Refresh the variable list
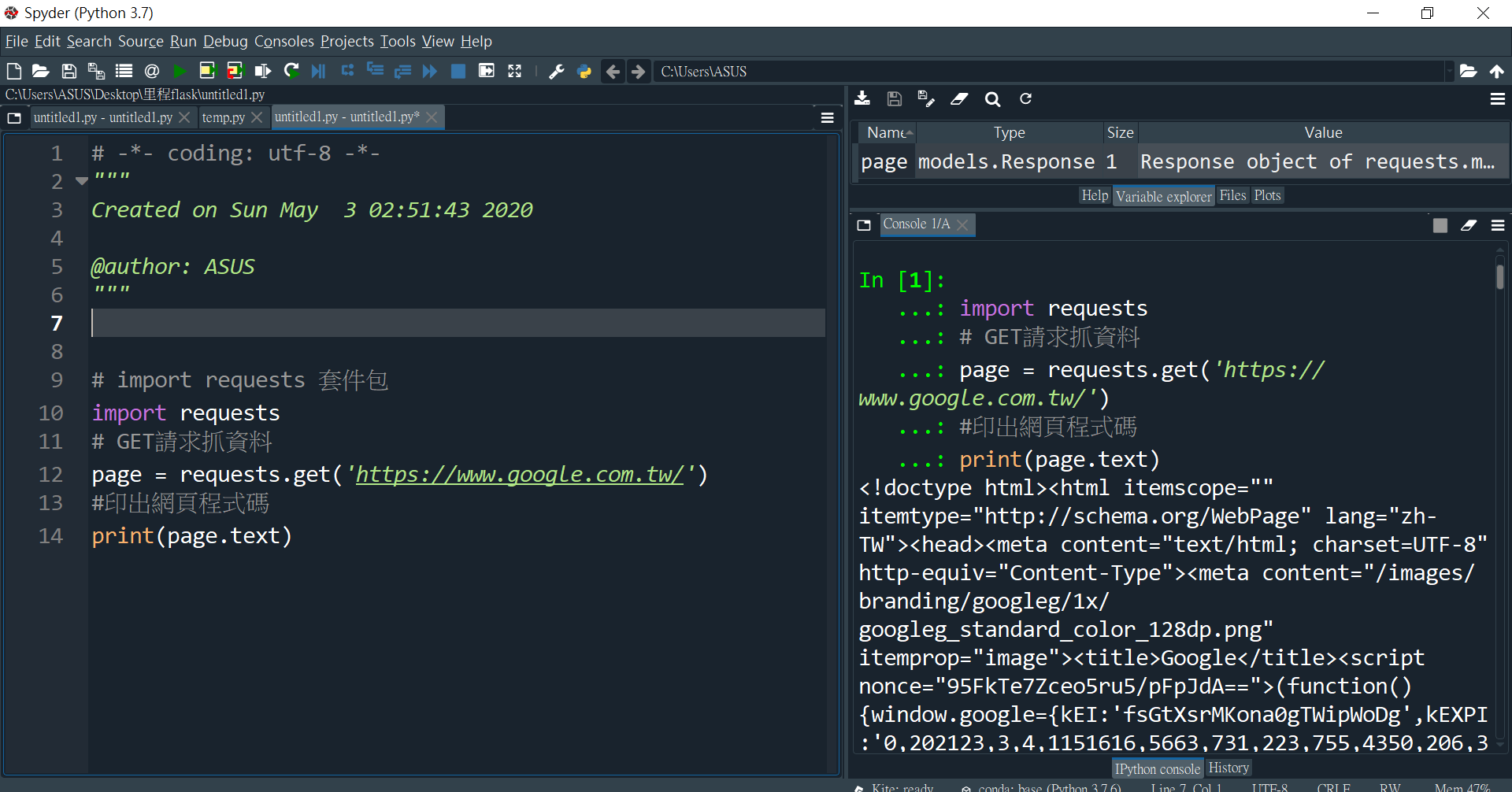This screenshot has width=1512, height=792. tap(1025, 98)
